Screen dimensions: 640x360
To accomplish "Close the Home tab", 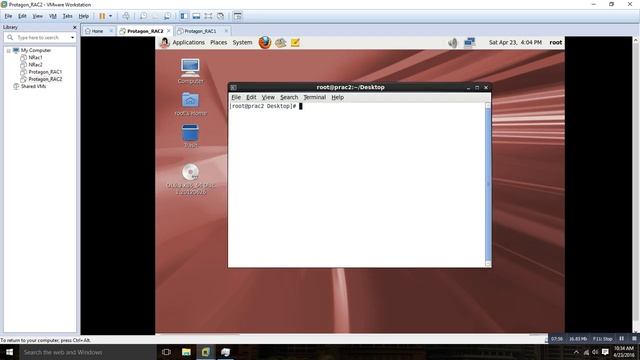I will 111,31.
